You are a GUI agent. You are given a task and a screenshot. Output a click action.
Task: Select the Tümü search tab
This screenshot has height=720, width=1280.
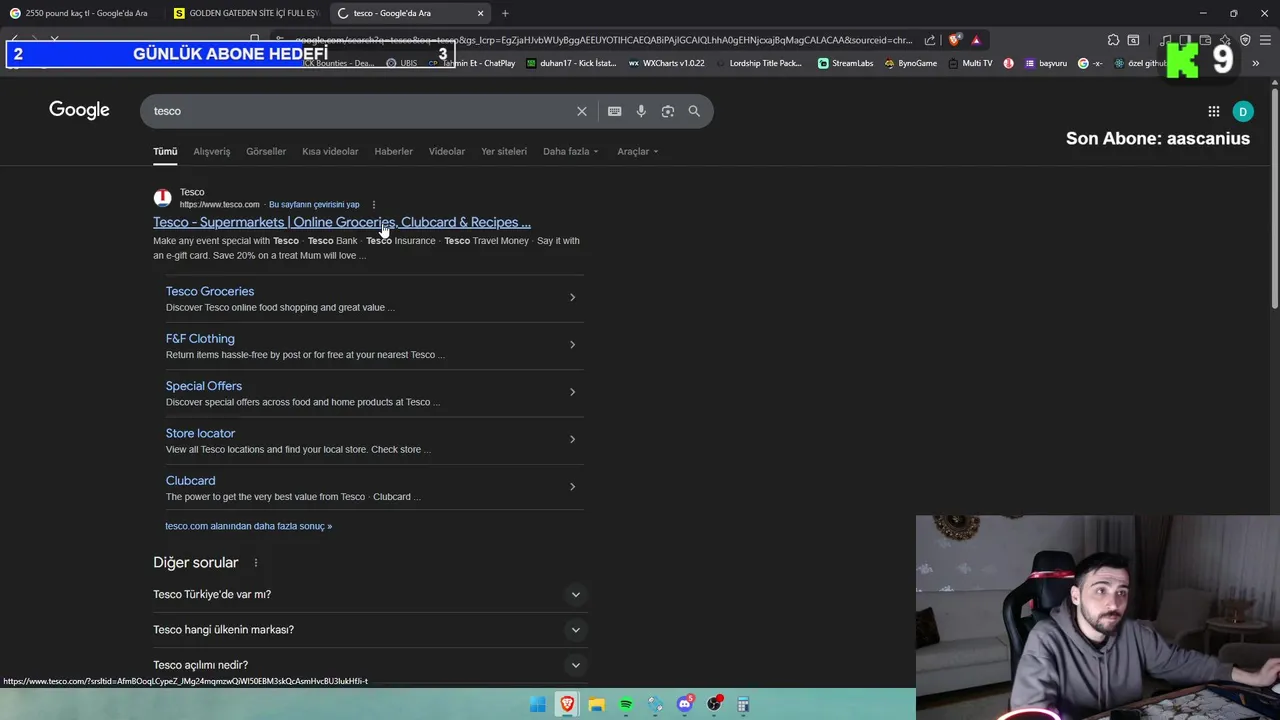click(x=165, y=151)
